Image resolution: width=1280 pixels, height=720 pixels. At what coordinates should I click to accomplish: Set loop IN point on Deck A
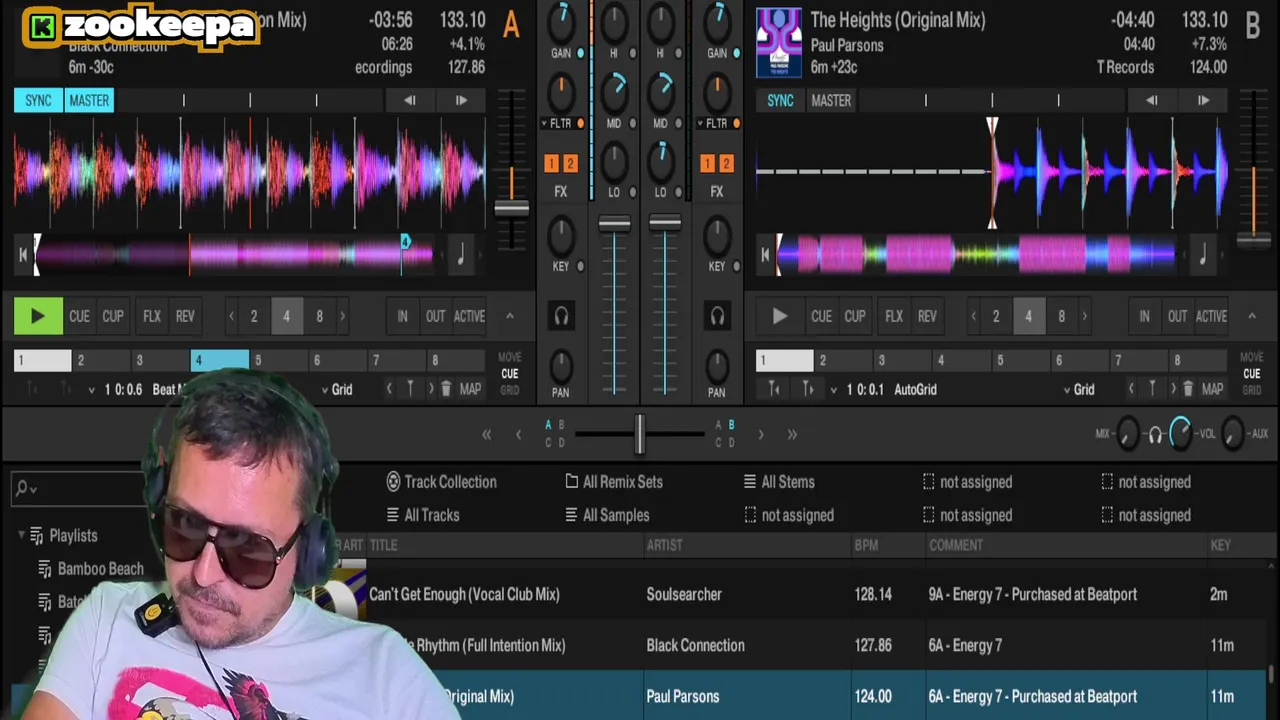(x=402, y=316)
